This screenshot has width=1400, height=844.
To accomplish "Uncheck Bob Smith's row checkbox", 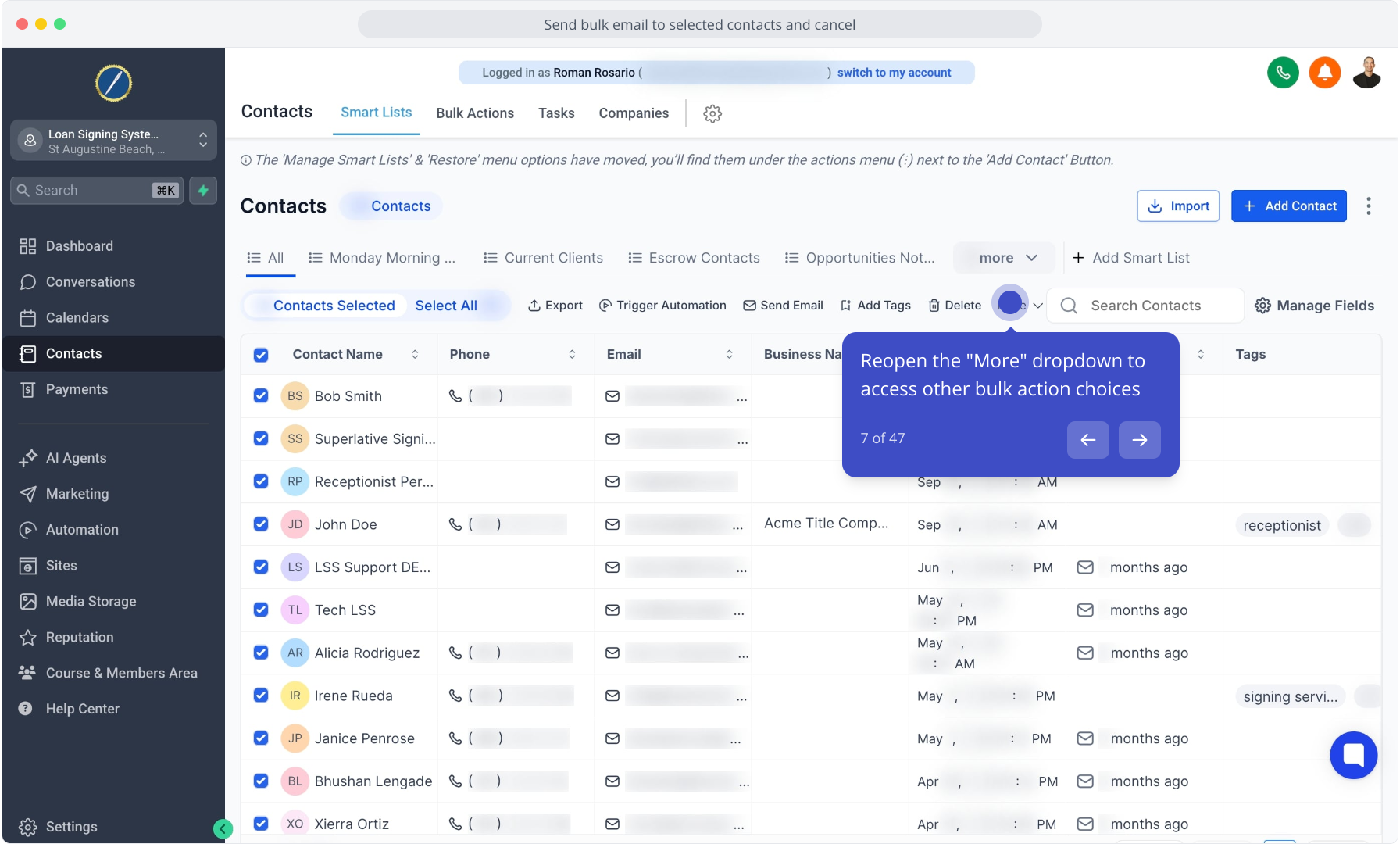I will pos(261,396).
